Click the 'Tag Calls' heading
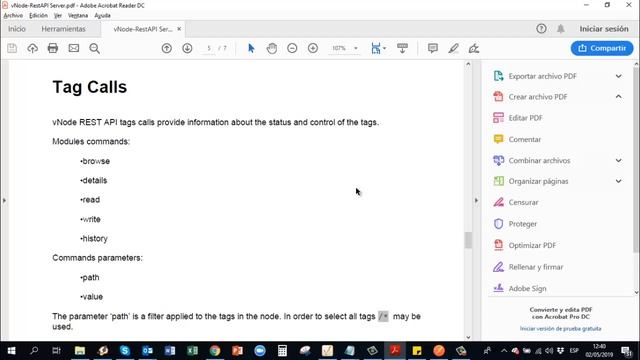Viewport: 640px width, 360px height. pyautogui.click(x=90, y=87)
